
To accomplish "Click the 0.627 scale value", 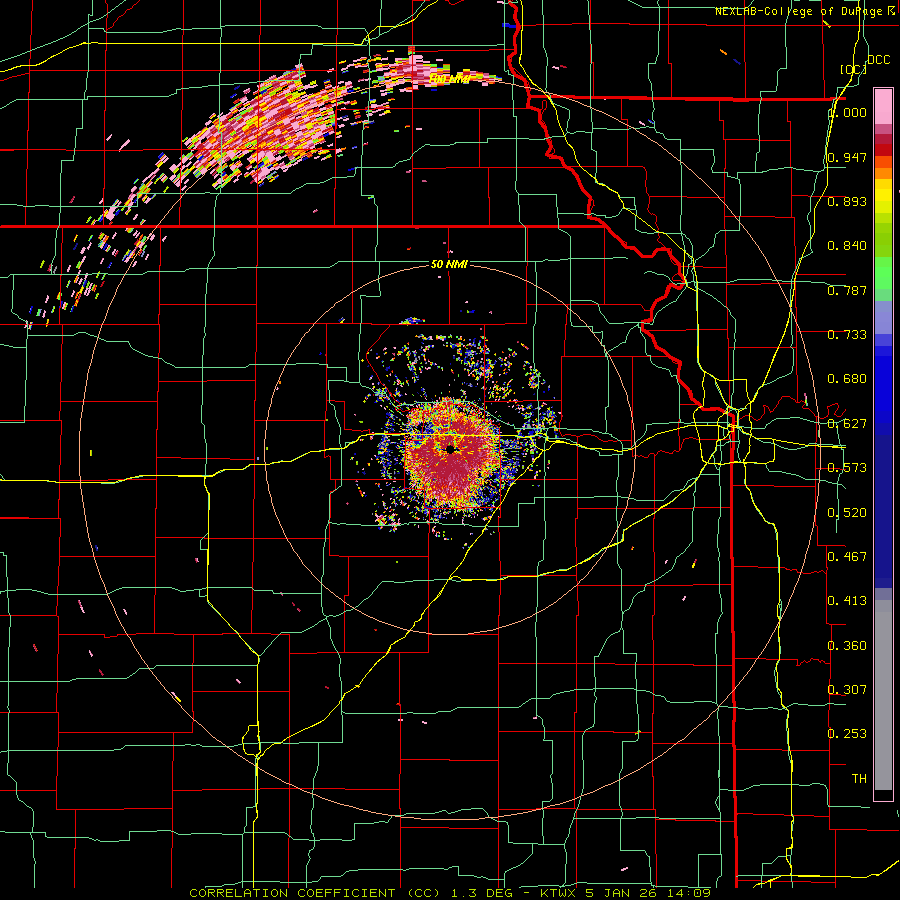I will (x=847, y=424).
